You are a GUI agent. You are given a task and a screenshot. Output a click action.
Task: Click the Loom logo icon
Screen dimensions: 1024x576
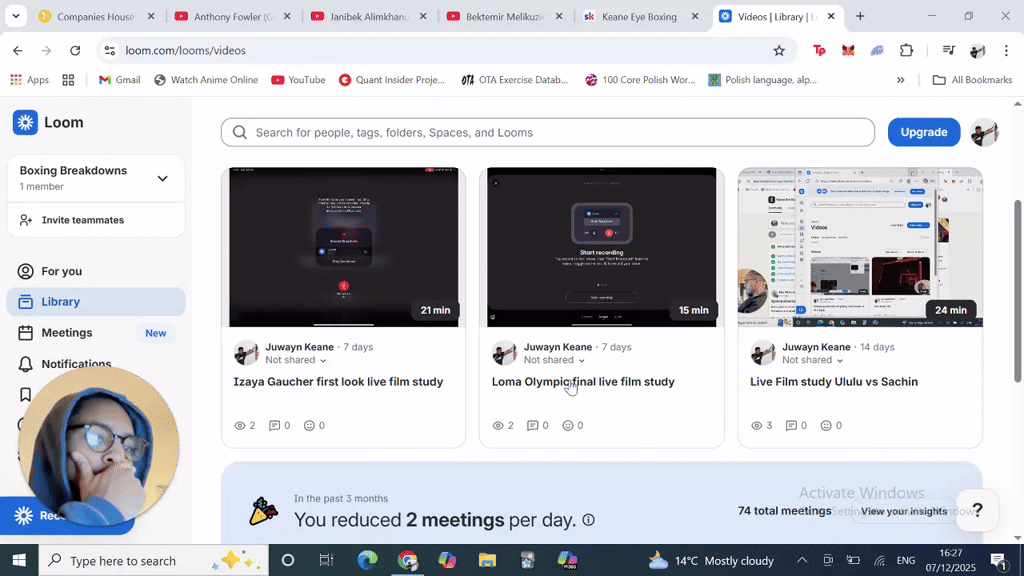point(25,122)
